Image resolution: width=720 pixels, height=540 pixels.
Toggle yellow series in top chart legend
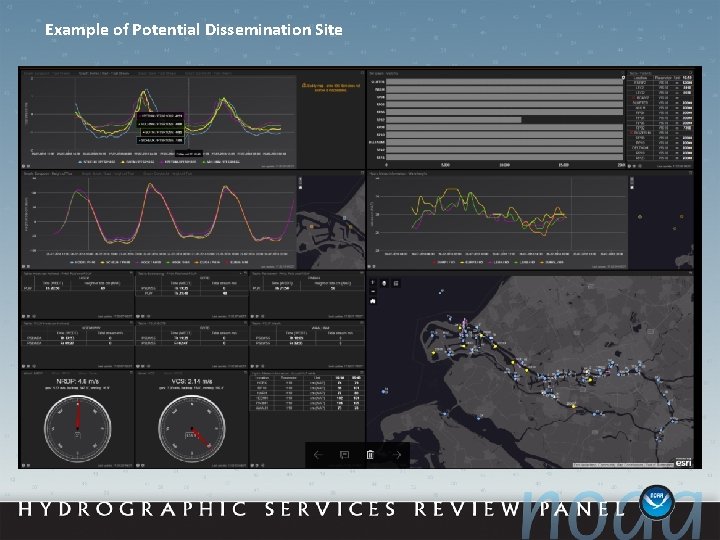coord(138,162)
